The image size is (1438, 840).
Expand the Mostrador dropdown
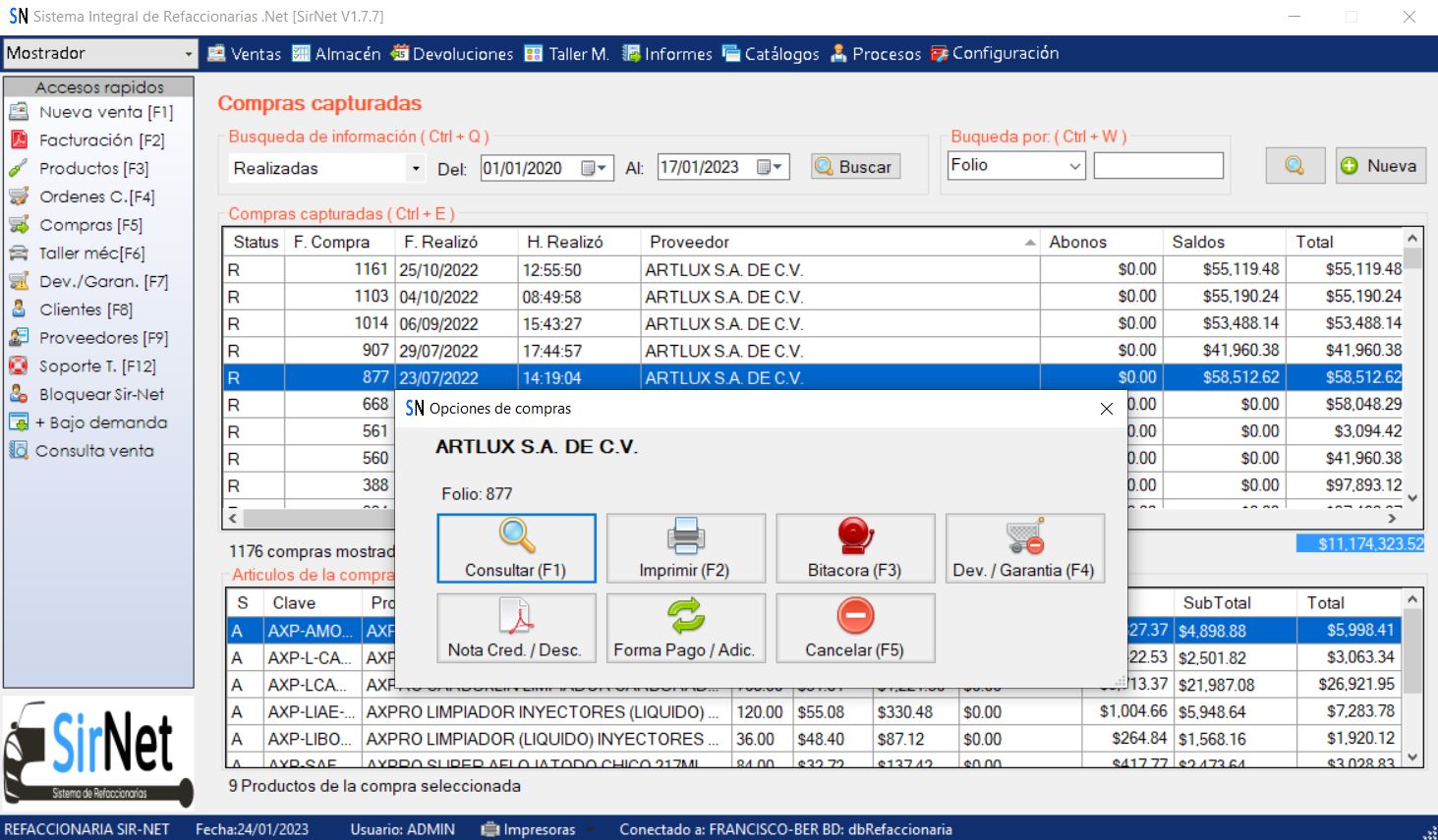(x=189, y=54)
